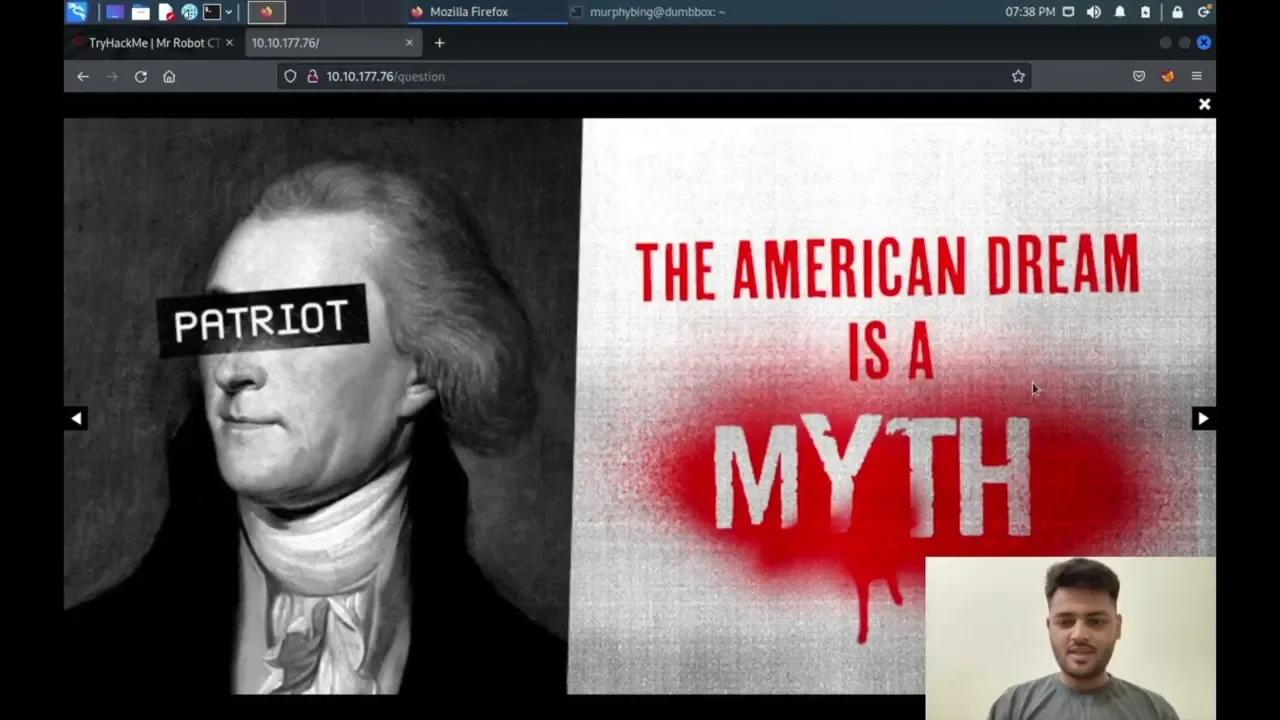Click the volume icon in the system tray
Screen dimensions: 1280x720
(1093, 11)
